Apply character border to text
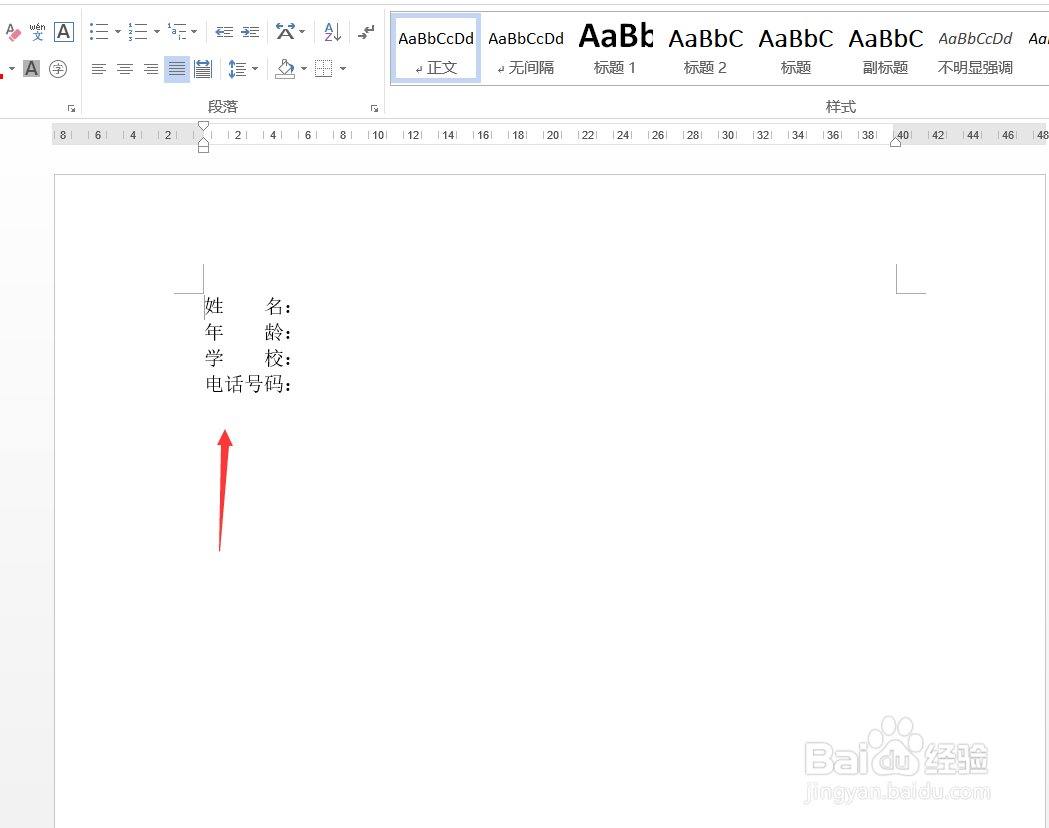 (x=64, y=31)
